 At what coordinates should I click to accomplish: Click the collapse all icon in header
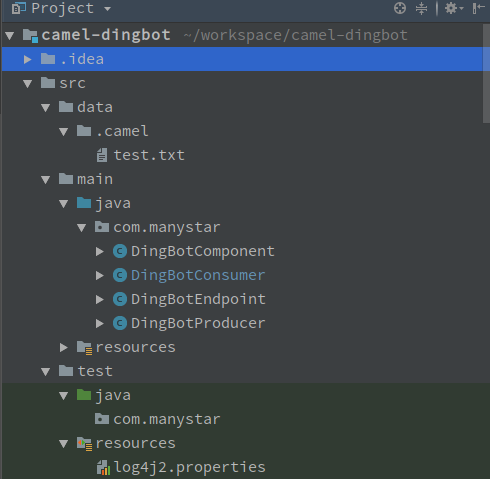coord(421,8)
